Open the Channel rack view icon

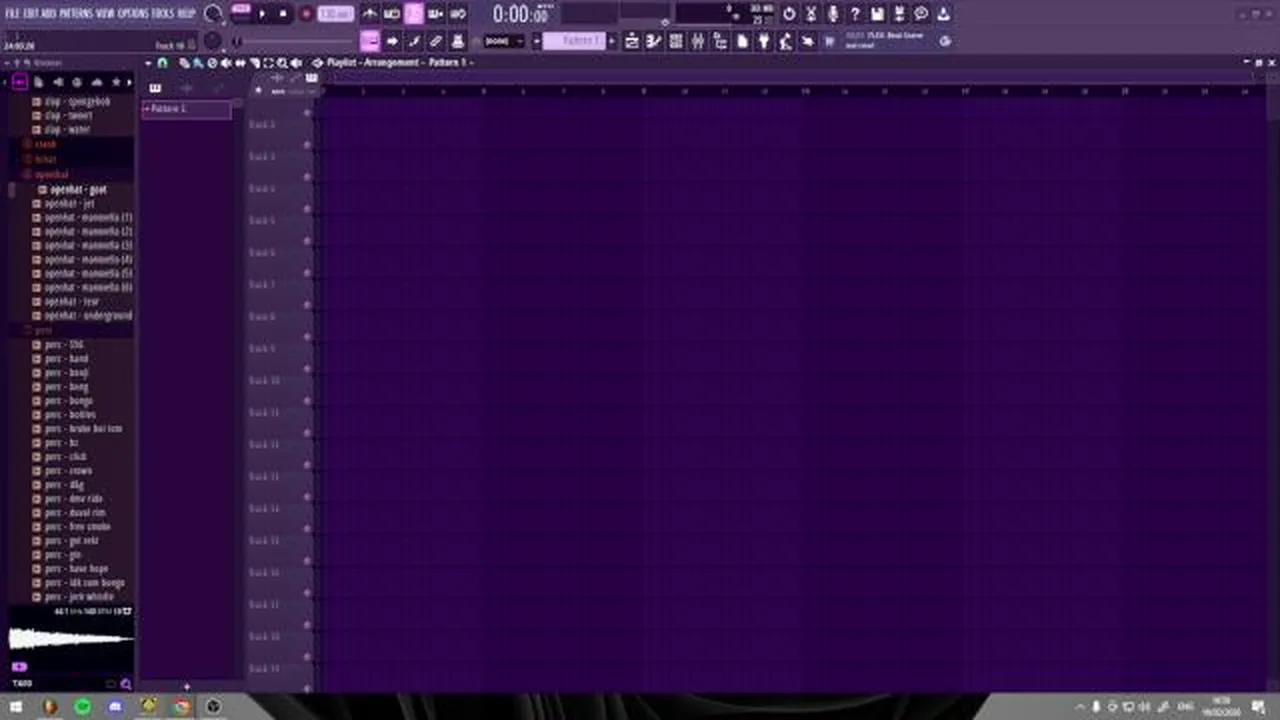point(676,41)
